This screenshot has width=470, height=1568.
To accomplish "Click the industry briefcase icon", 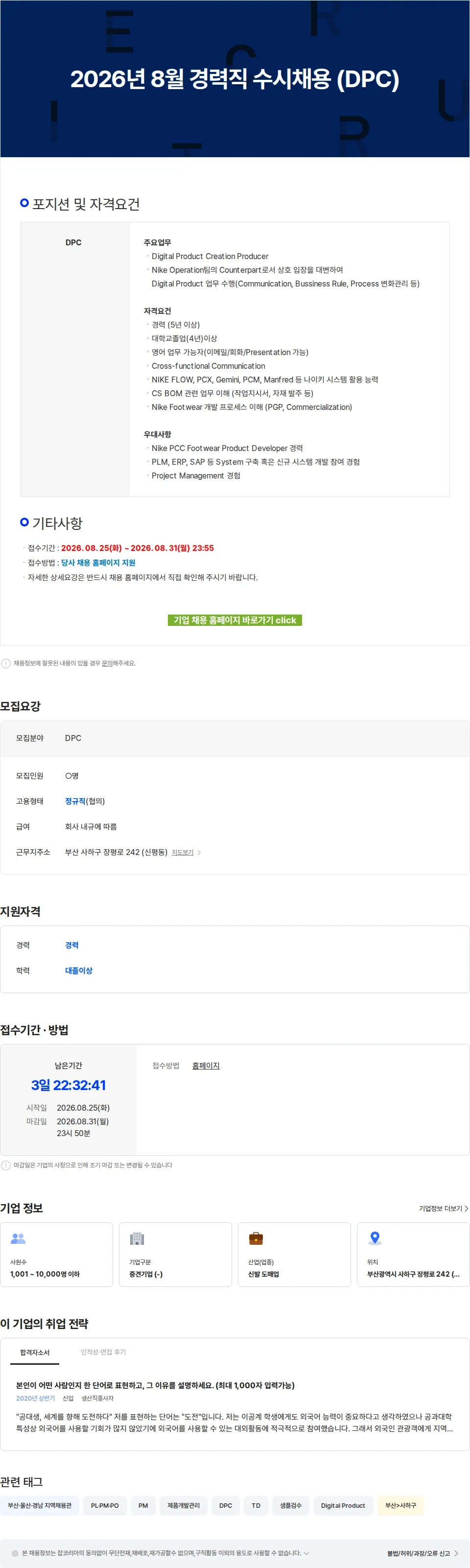I will click(256, 1238).
